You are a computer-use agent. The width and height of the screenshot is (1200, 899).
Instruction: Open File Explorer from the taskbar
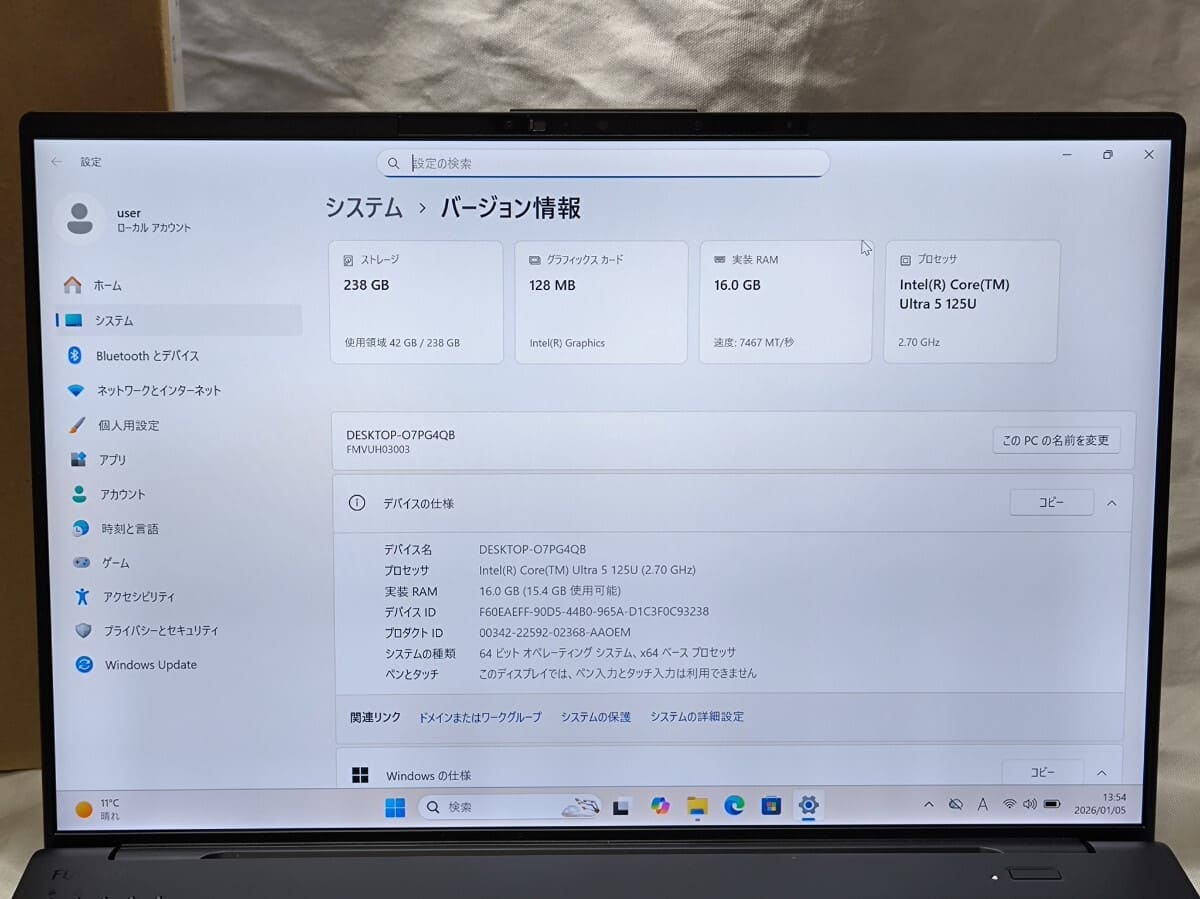(x=698, y=806)
